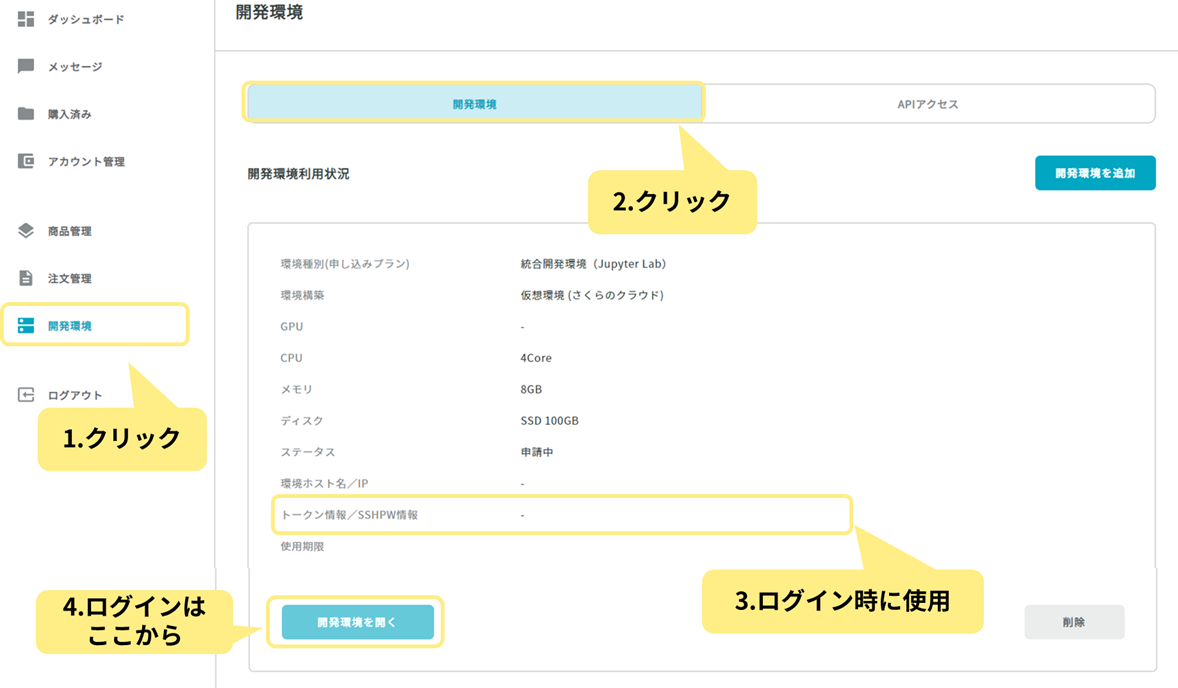Screen dimensions: 1178x688
Task: Click the 8GB value
Action: pyautogui.click(x=531, y=389)
